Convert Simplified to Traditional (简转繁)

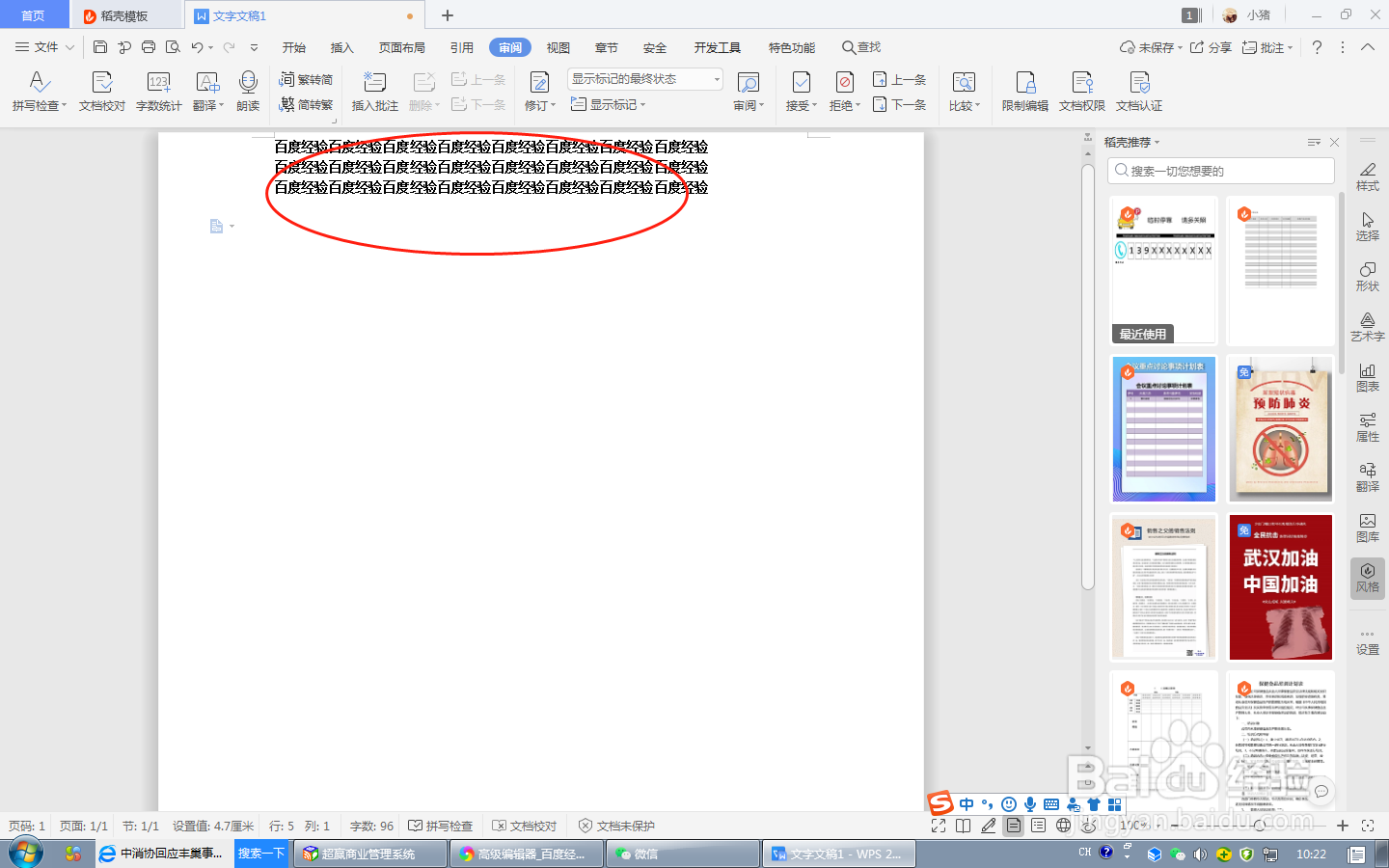[x=306, y=104]
